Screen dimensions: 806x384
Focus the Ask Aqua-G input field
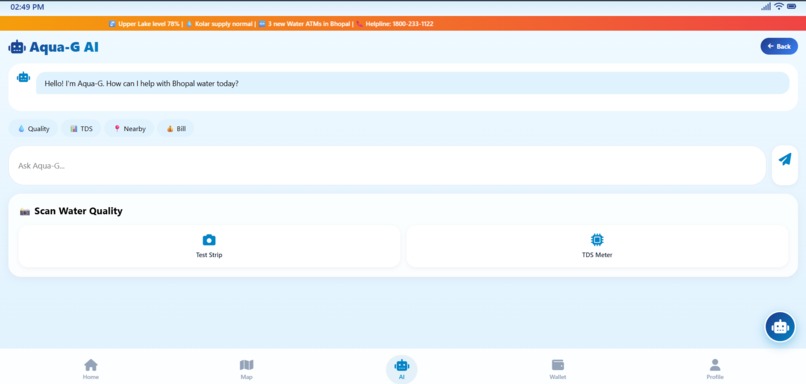coord(387,166)
